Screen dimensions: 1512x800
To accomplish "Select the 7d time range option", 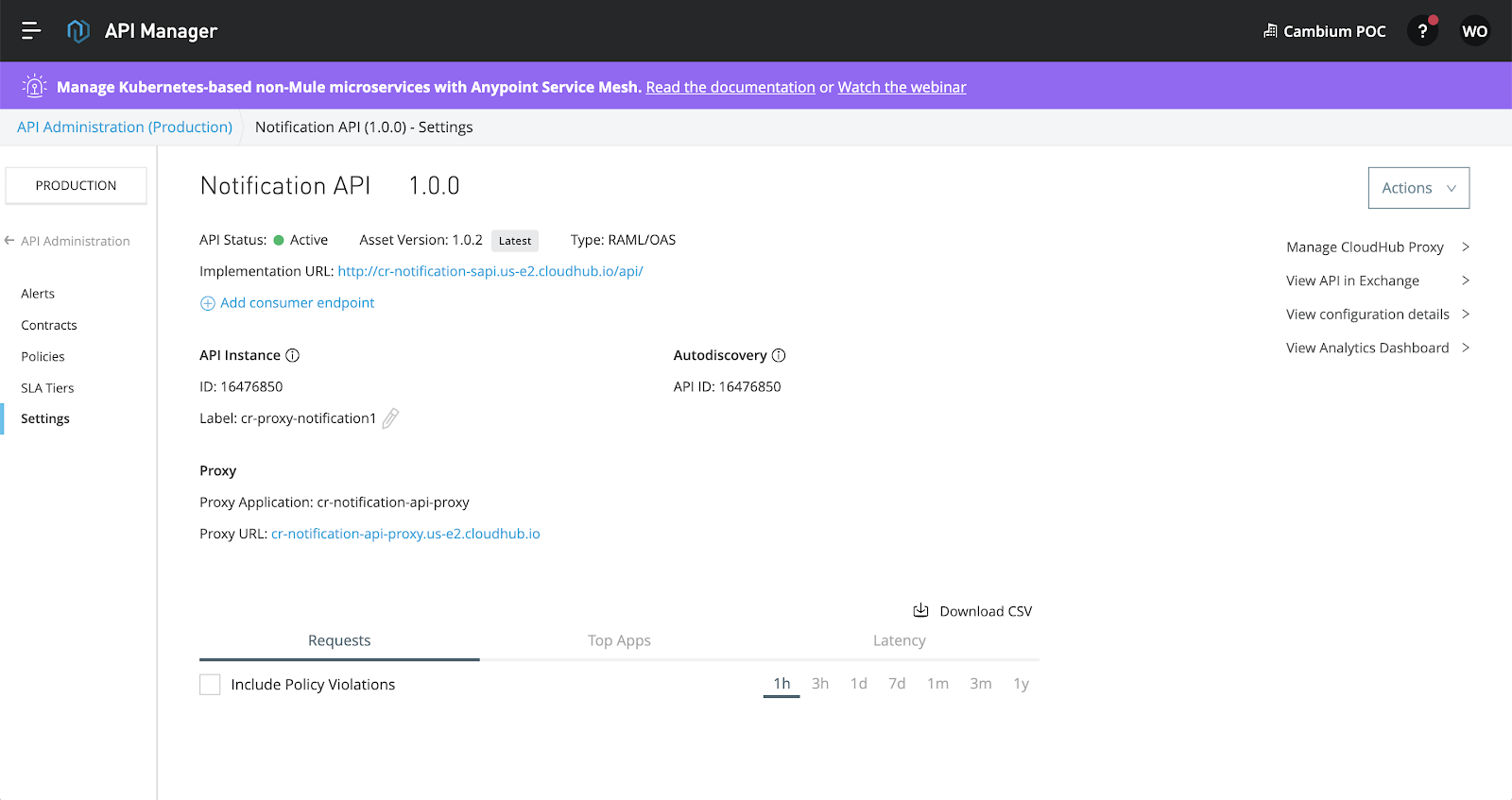I will (897, 684).
